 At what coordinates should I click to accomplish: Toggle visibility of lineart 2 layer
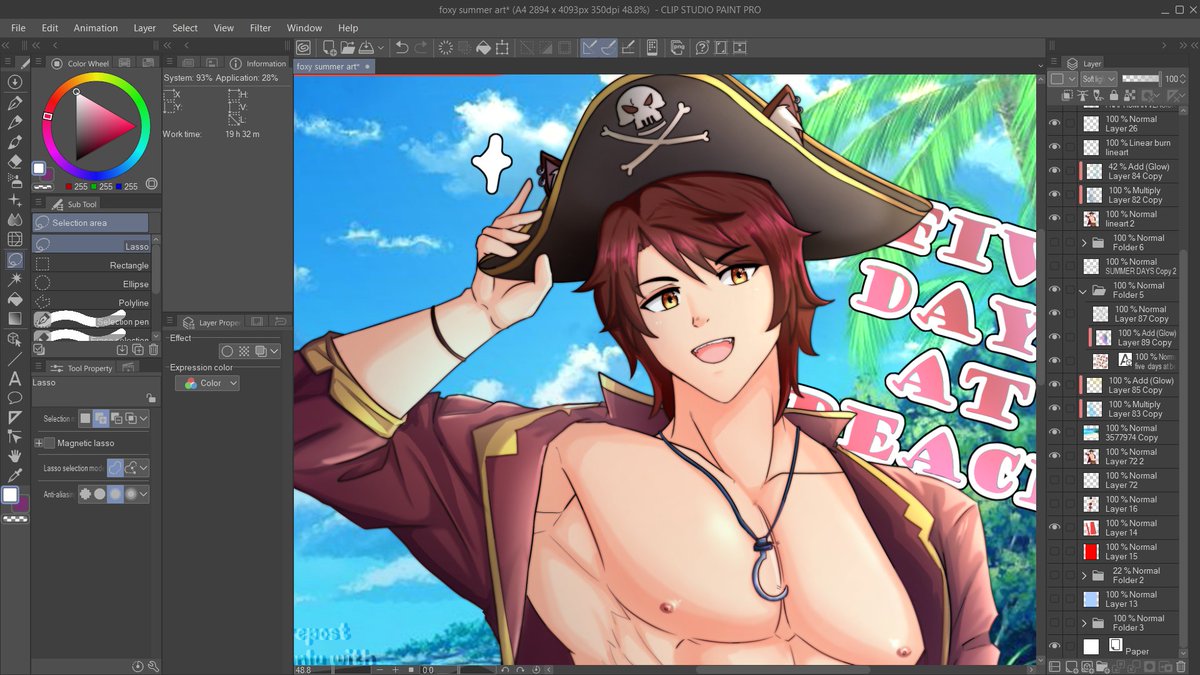pyautogui.click(x=1054, y=218)
